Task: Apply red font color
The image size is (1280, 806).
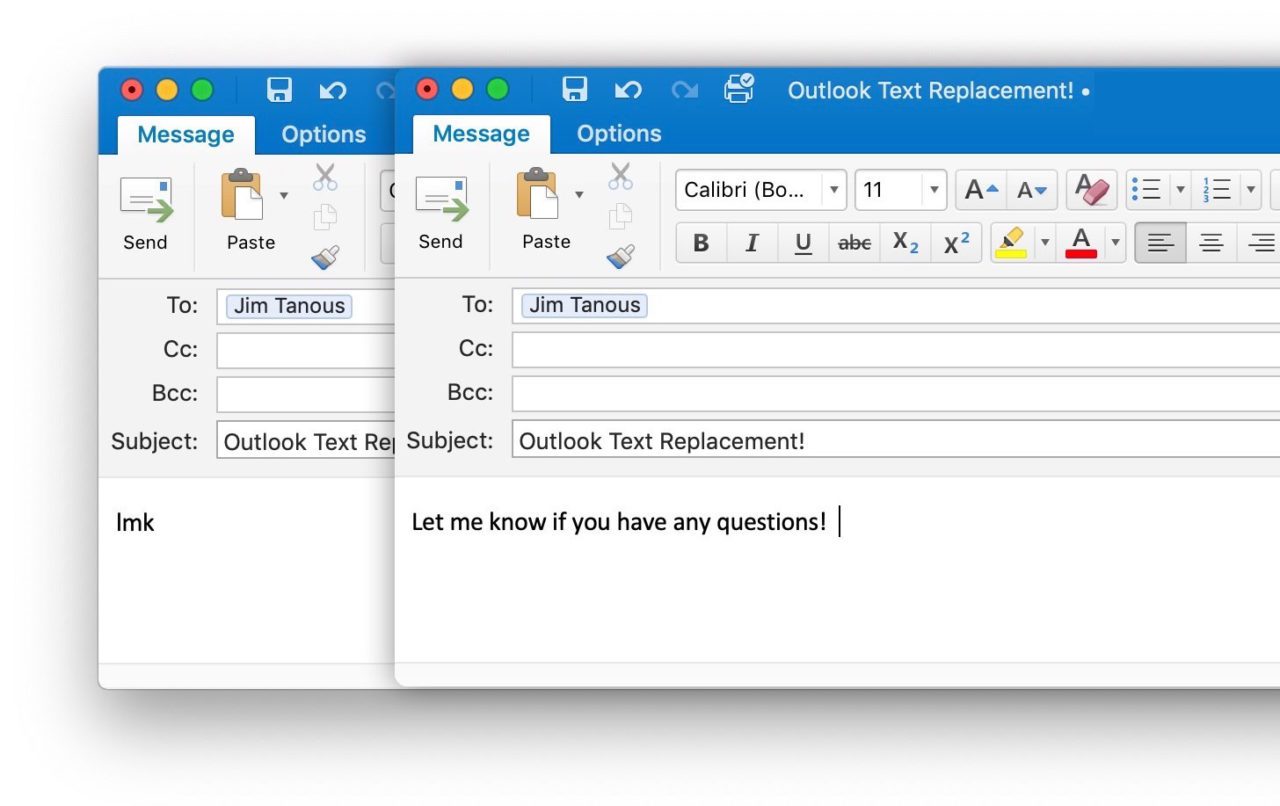Action: (x=1081, y=243)
